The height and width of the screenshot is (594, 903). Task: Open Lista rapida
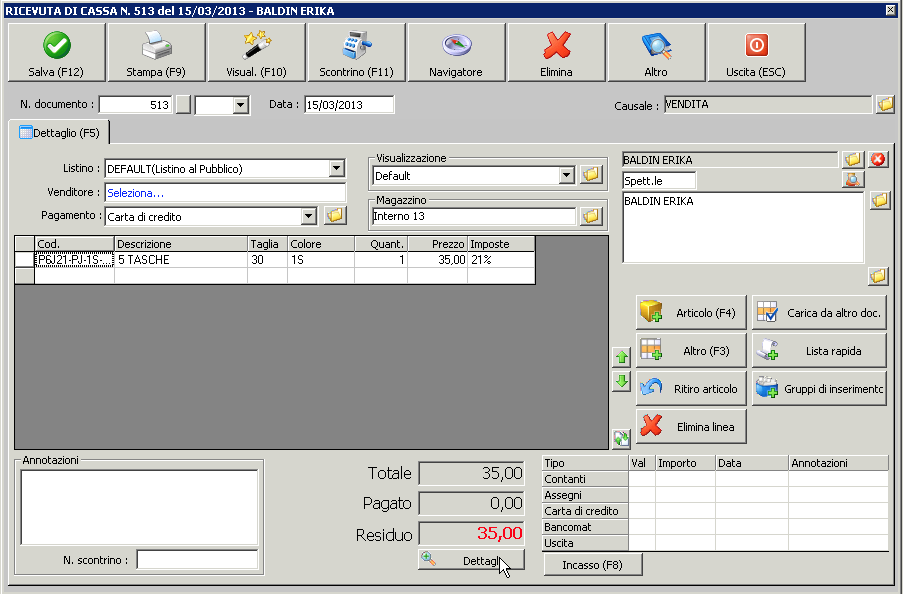click(x=819, y=350)
